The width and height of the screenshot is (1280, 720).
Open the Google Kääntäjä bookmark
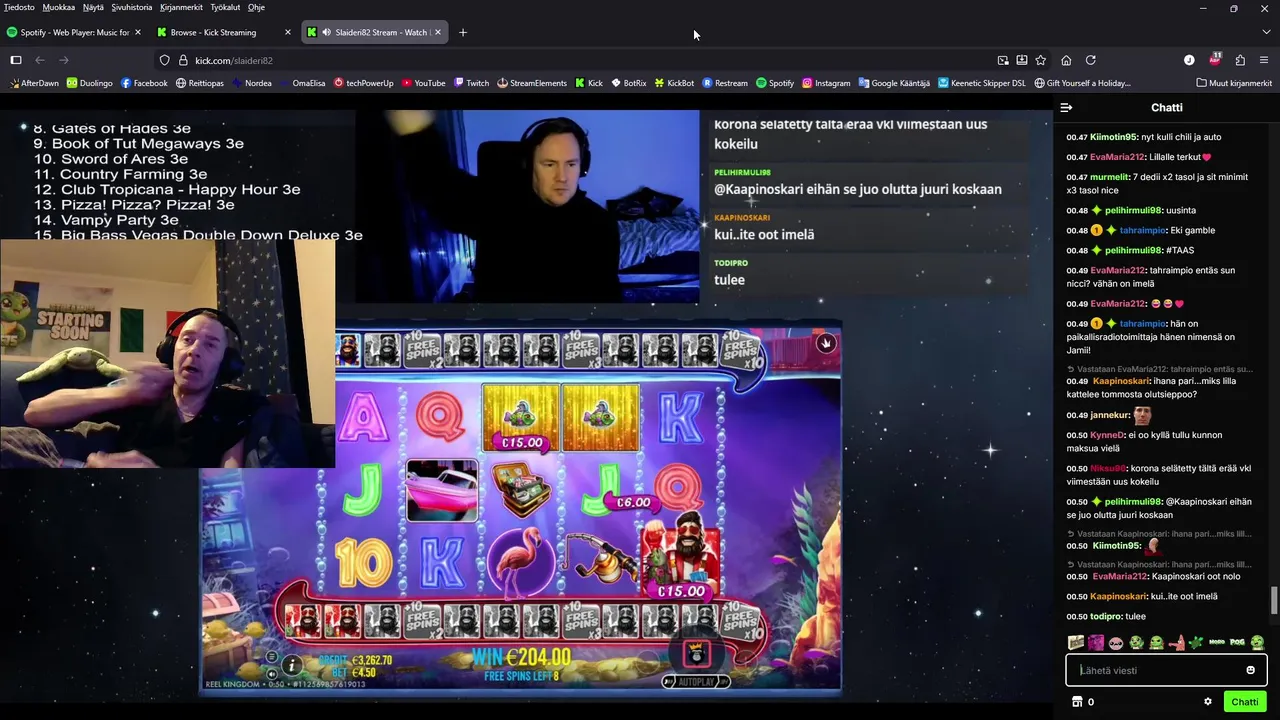[893, 83]
